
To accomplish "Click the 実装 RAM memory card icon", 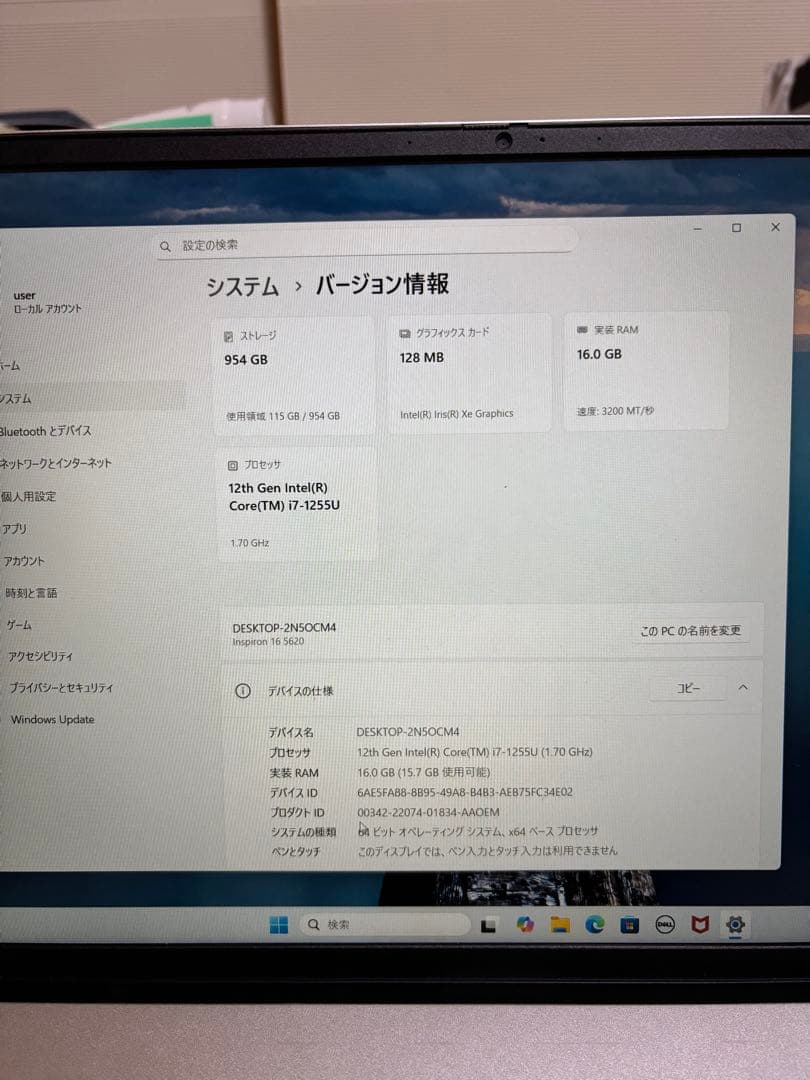I will (x=584, y=330).
